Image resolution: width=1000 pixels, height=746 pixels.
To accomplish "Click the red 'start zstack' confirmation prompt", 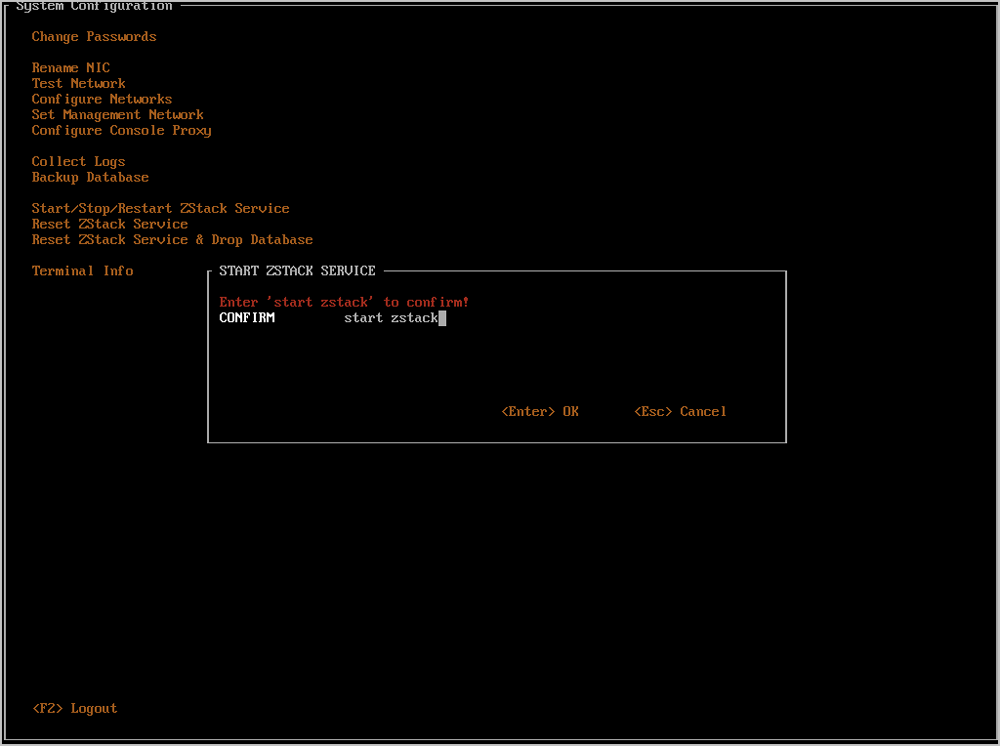I will 344,302.
